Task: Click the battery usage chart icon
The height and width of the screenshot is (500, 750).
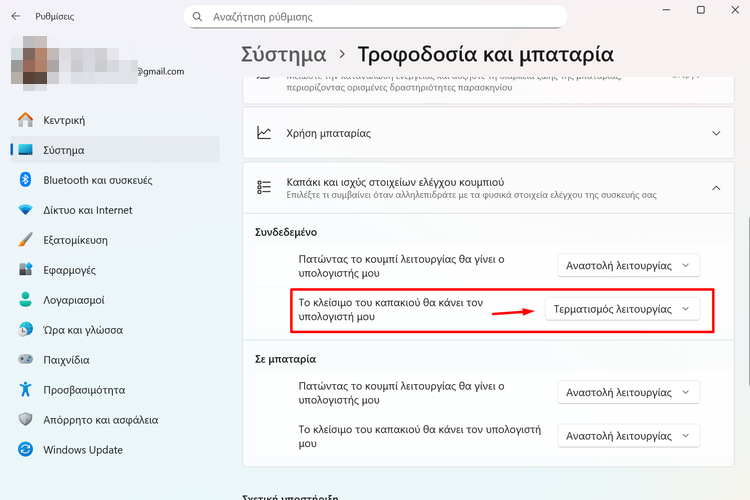Action: tap(264, 133)
